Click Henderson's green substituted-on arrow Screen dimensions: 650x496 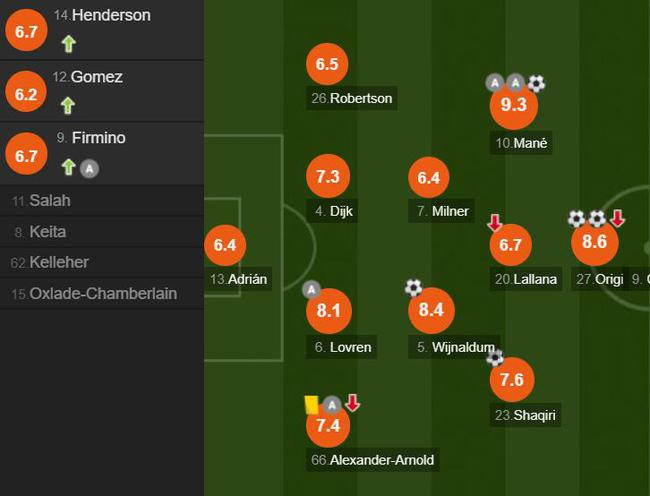[x=68, y=43]
